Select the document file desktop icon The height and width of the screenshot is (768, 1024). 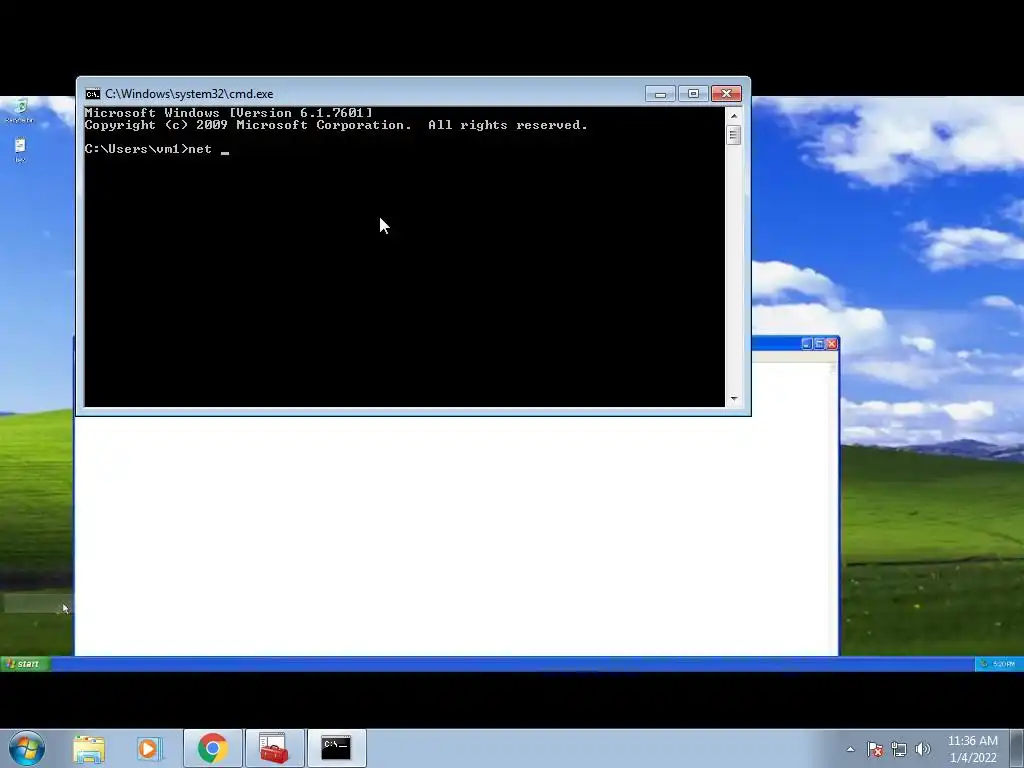20,150
